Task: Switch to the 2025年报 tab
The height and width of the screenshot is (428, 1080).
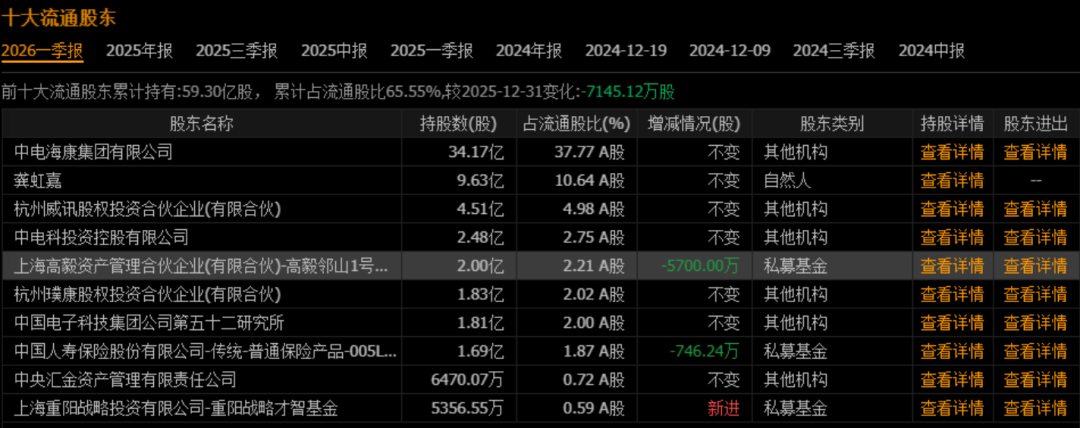Action: [x=140, y=50]
